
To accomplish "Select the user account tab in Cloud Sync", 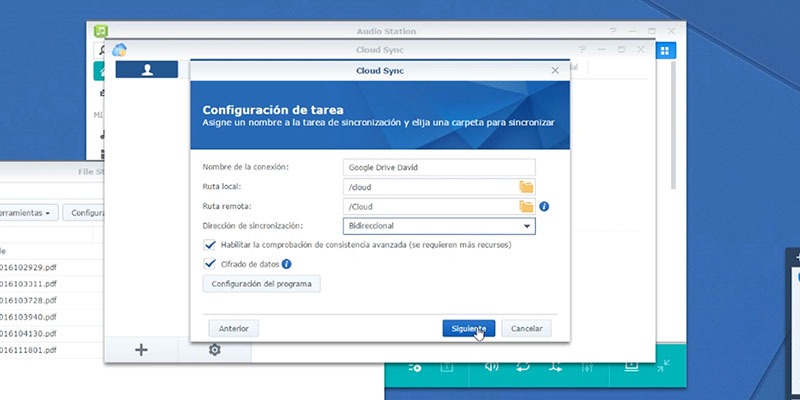I will (x=147, y=70).
